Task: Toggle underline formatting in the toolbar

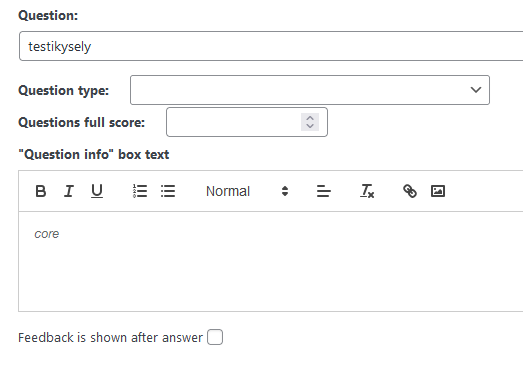Action: pyautogui.click(x=97, y=191)
